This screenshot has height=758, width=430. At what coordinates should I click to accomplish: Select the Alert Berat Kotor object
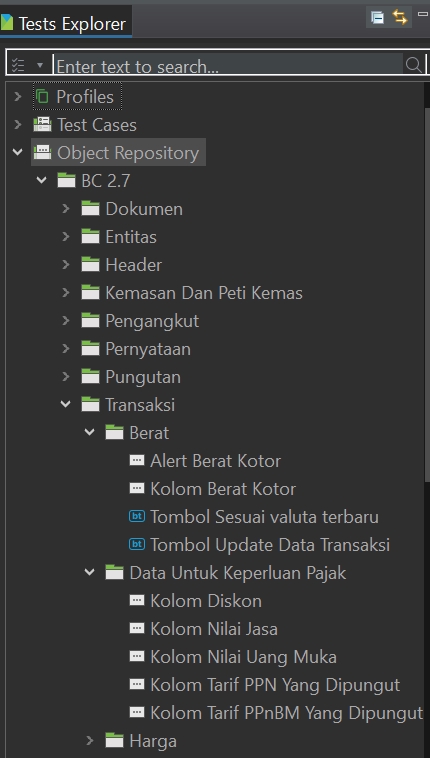click(x=215, y=461)
